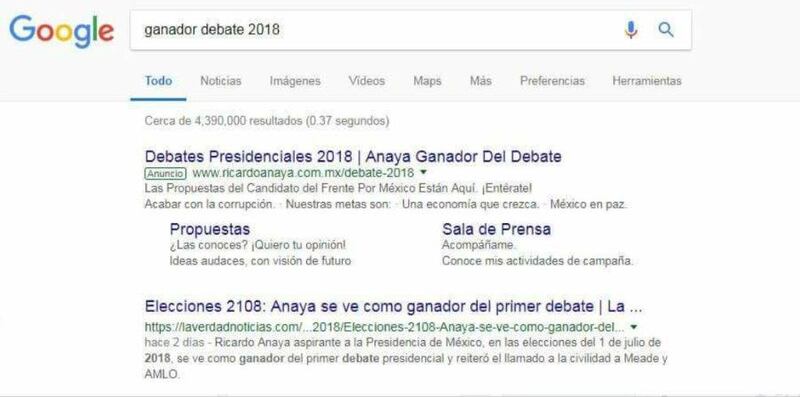This screenshot has width=800, height=397.
Task: Open Elecciones 2108 Anaya ganador article
Action: (x=393, y=307)
